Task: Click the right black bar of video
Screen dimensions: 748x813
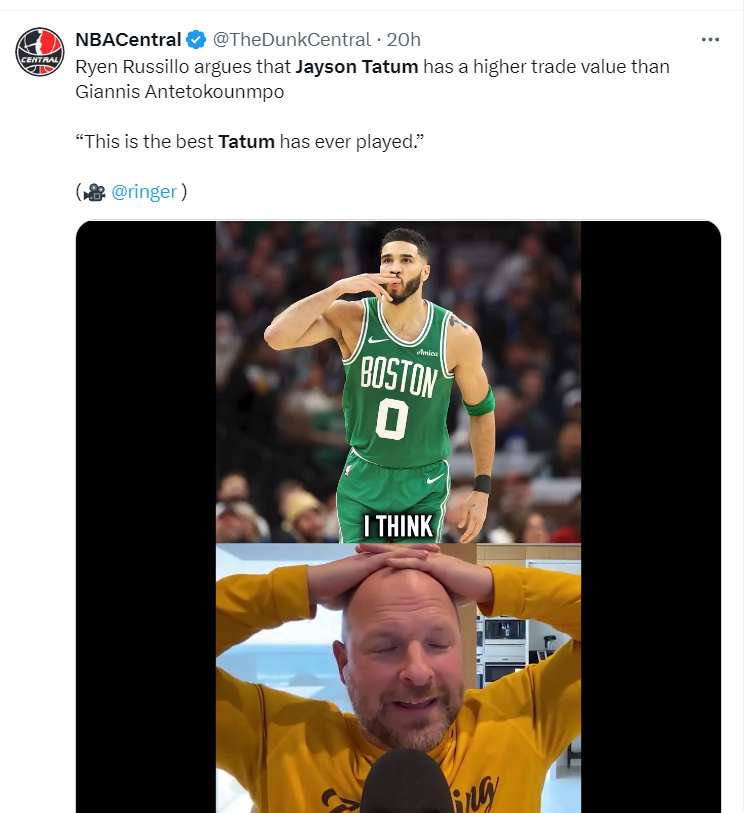Action: (650, 500)
